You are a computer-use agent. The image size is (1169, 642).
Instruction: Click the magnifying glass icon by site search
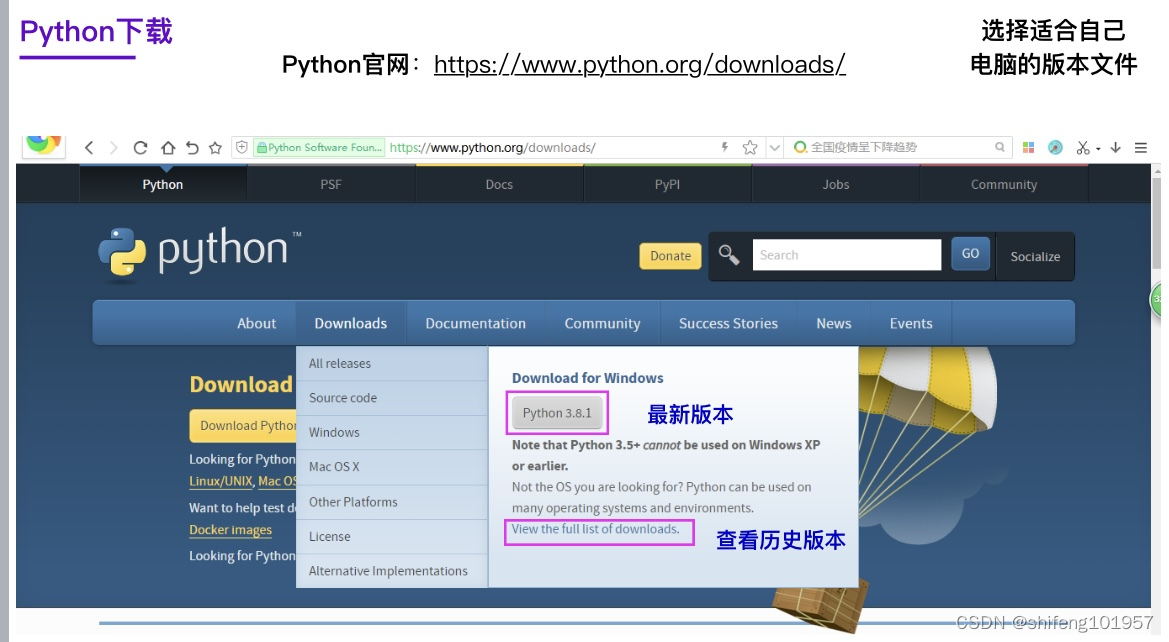(728, 255)
